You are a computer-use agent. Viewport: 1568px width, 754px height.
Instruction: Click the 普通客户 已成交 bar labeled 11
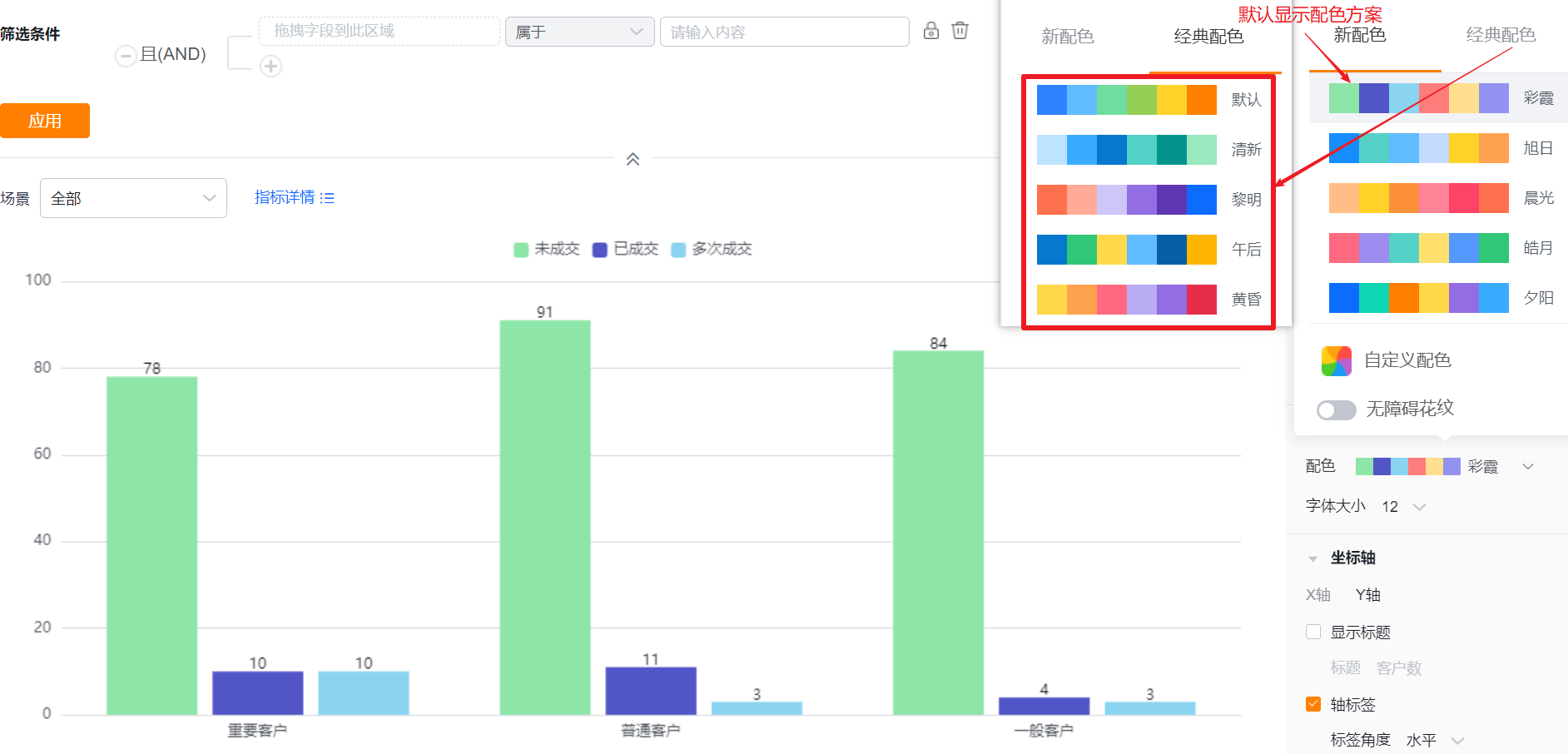[651, 691]
